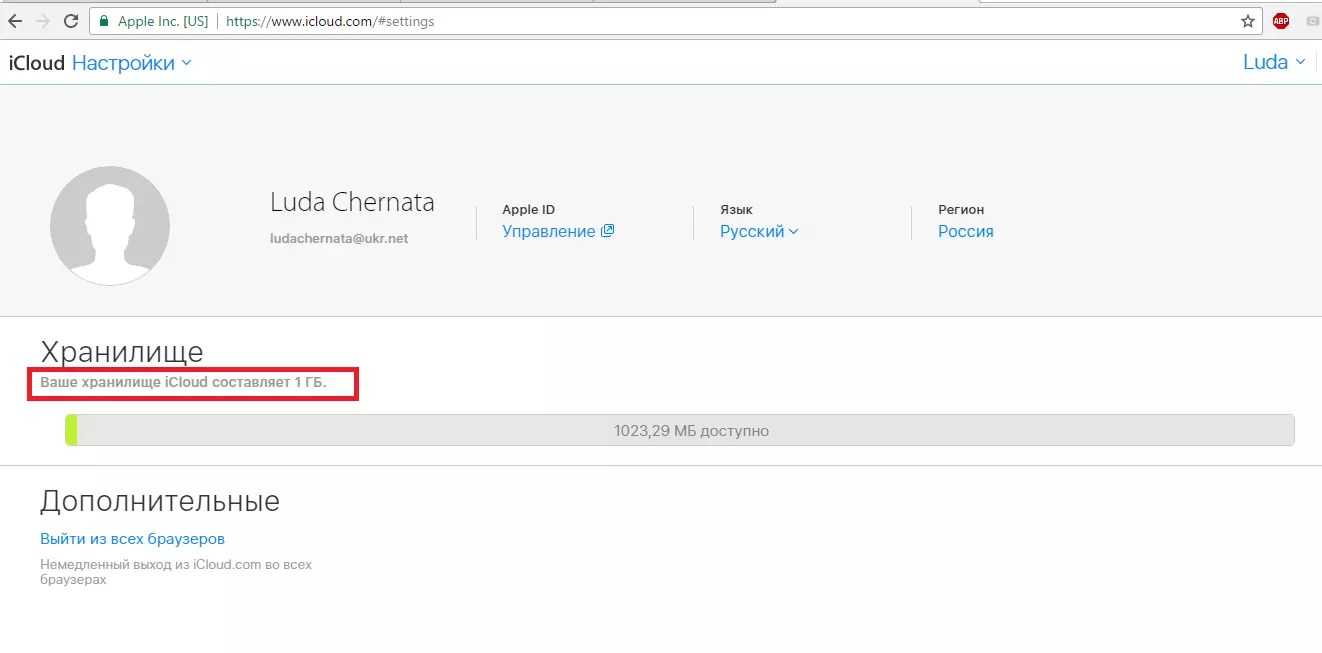The width and height of the screenshot is (1322, 653).
Task: Click the gray profile avatar picture
Action: click(x=110, y=226)
